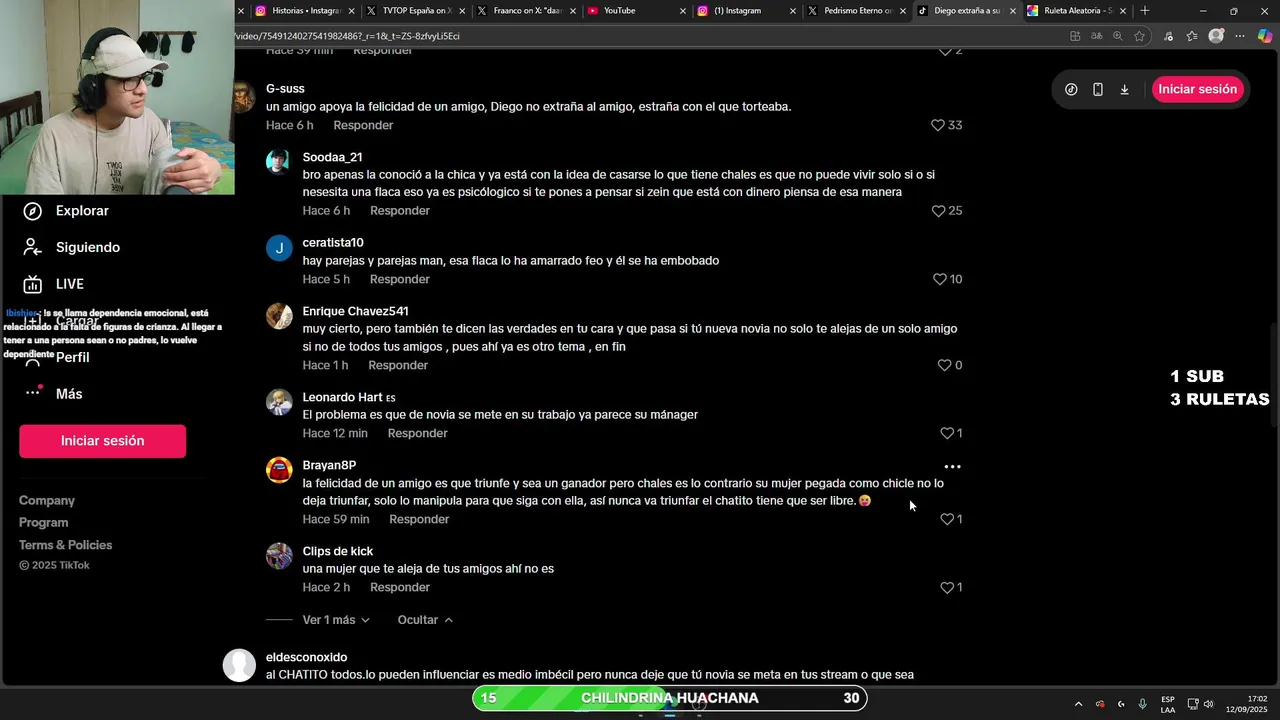Click the page vertical scrollbar
The height and width of the screenshot is (720, 1280).
point(1273,375)
